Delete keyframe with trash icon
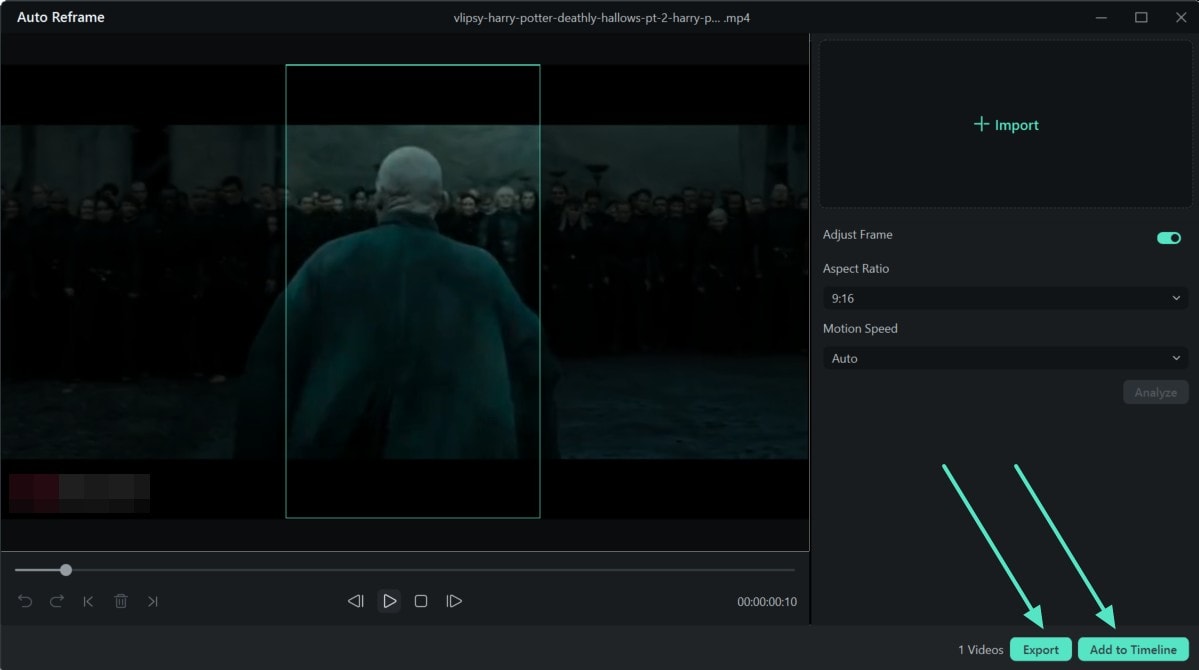Image resolution: width=1199 pixels, height=670 pixels. click(121, 601)
